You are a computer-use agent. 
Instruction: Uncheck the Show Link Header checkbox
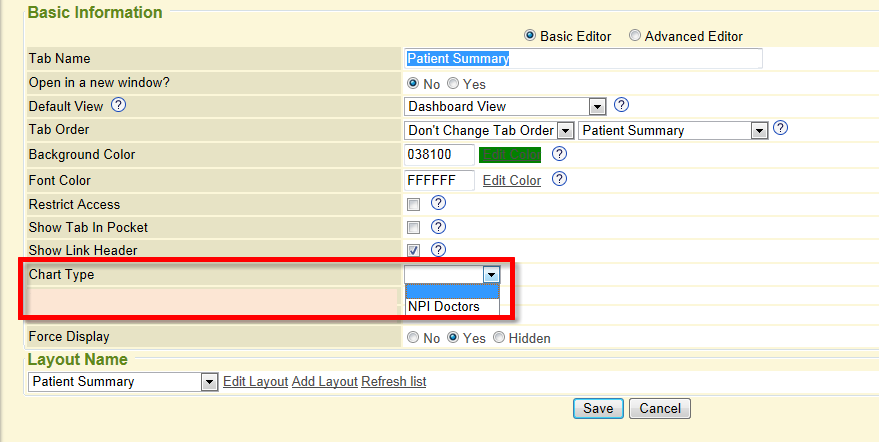(414, 251)
